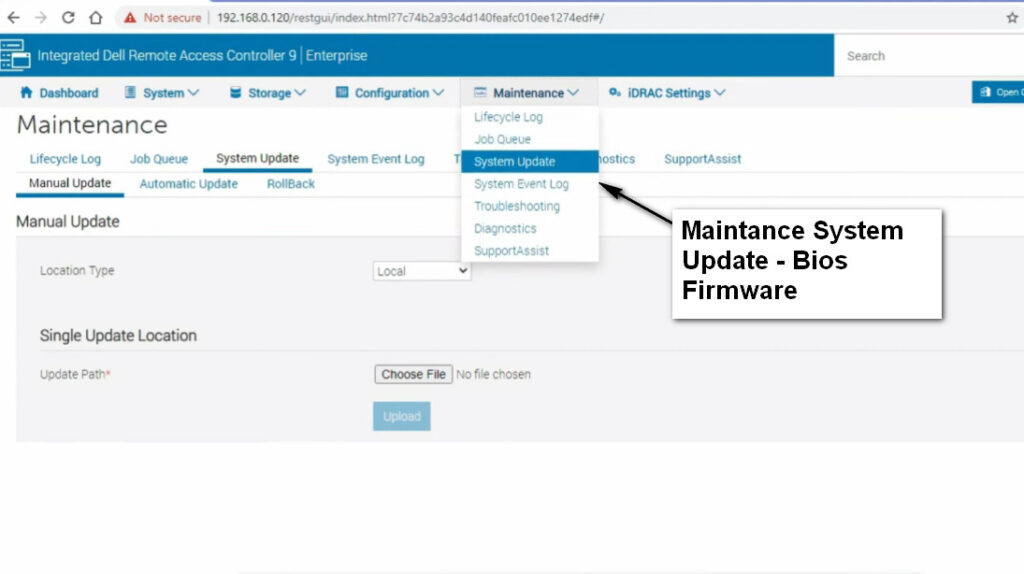Viewport: 1024px width, 574px height.
Task: Select Troubleshooting from the Maintenance menu
Action: point(517,206)
